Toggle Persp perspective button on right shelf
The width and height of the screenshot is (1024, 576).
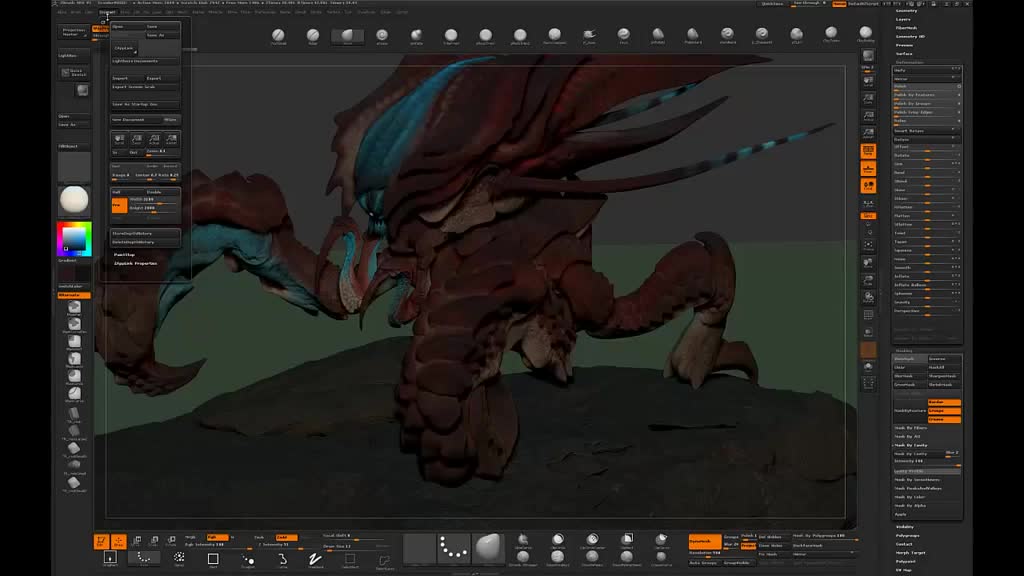coord(868,151)
